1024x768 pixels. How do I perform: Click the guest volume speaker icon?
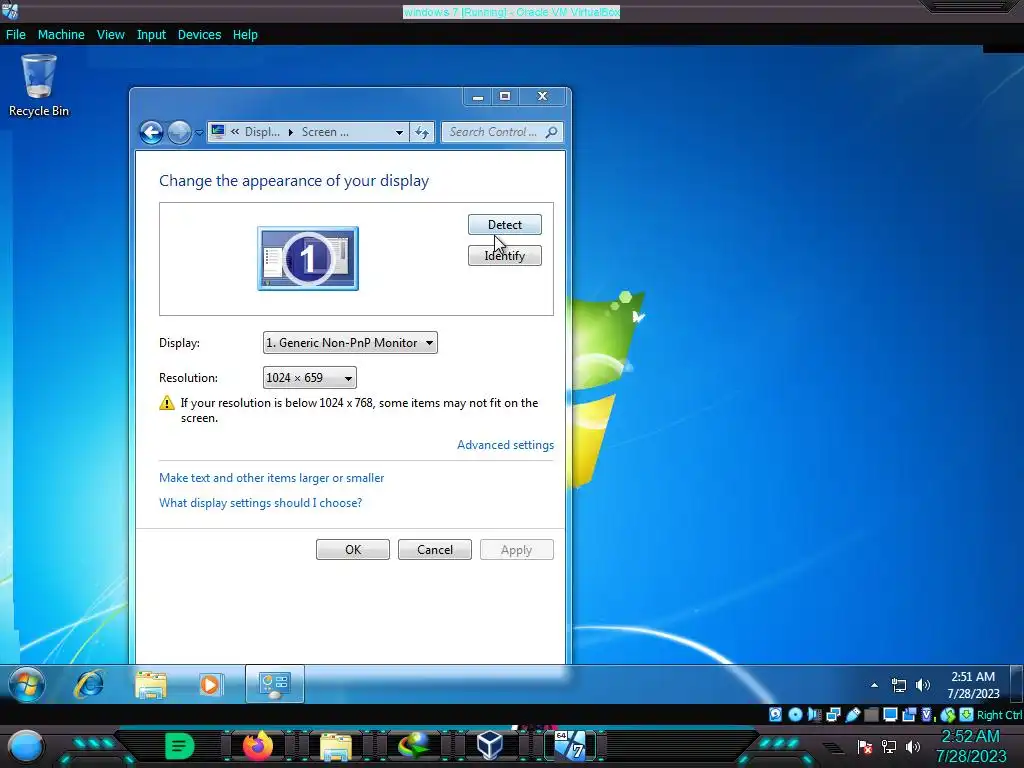coord(923,685)
